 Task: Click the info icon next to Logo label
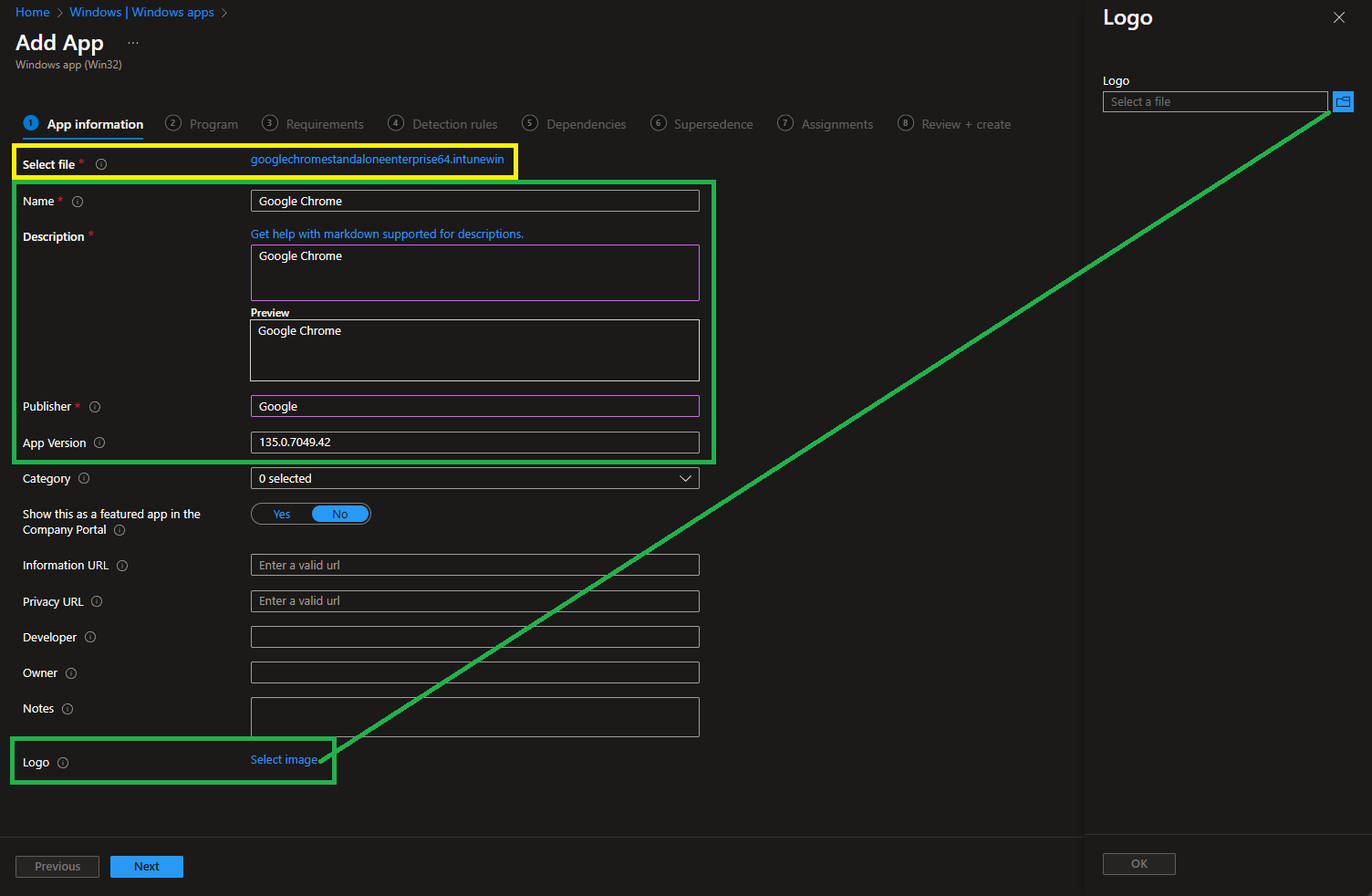tap(63, 763)
